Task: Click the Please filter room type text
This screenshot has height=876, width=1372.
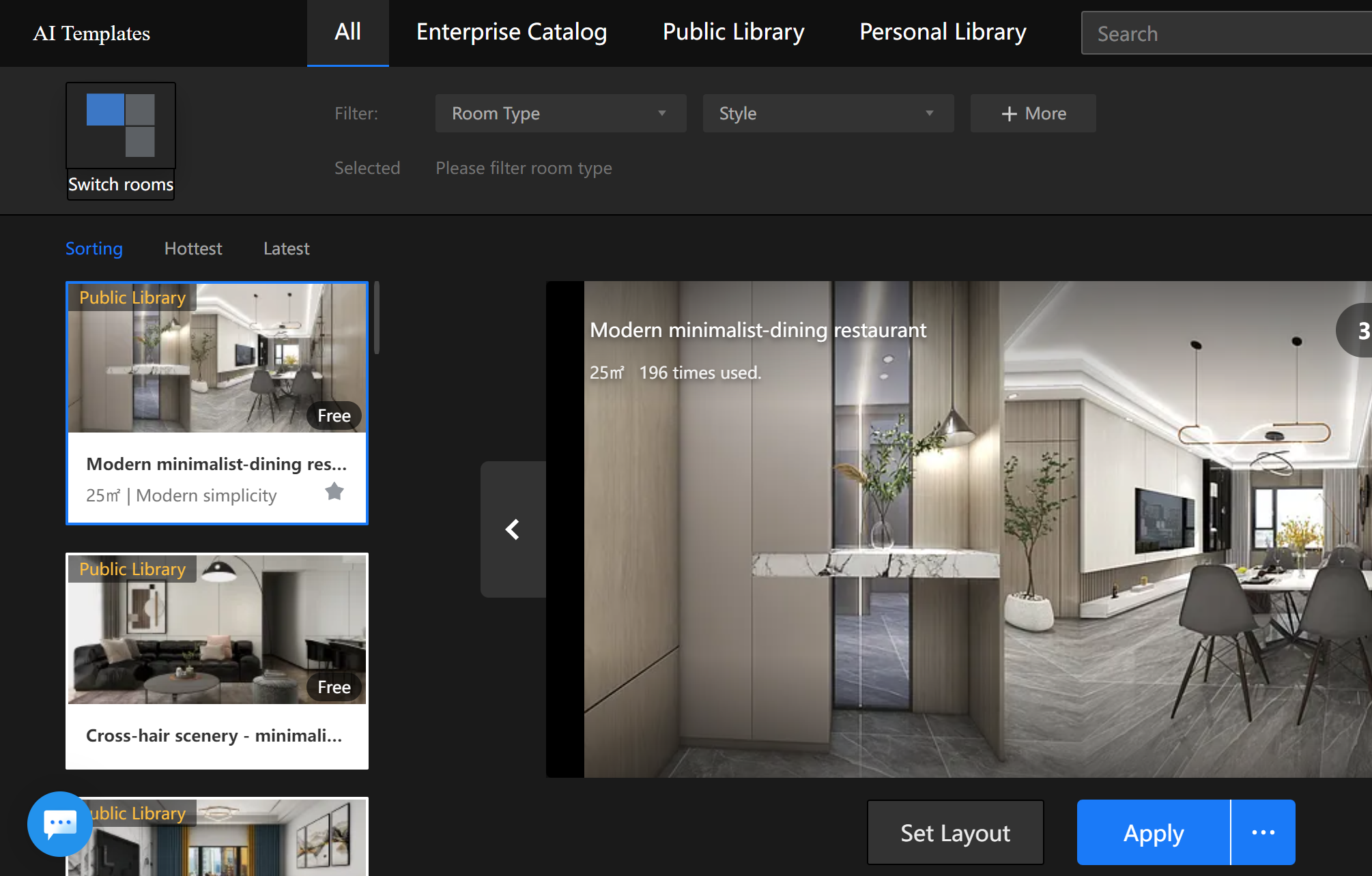Action: [524, 168]
